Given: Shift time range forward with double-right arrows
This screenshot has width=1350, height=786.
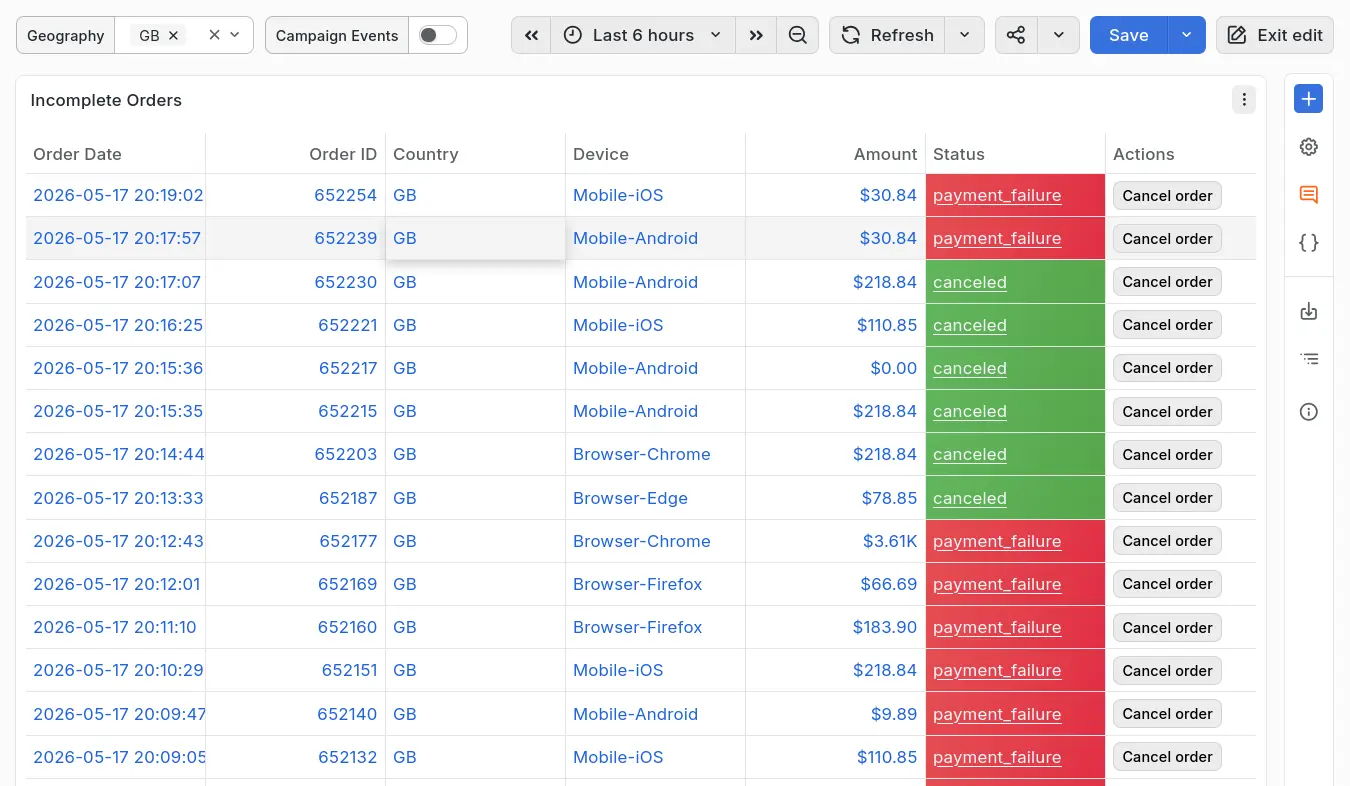Looking at the screenshot, I should (756, 35).
